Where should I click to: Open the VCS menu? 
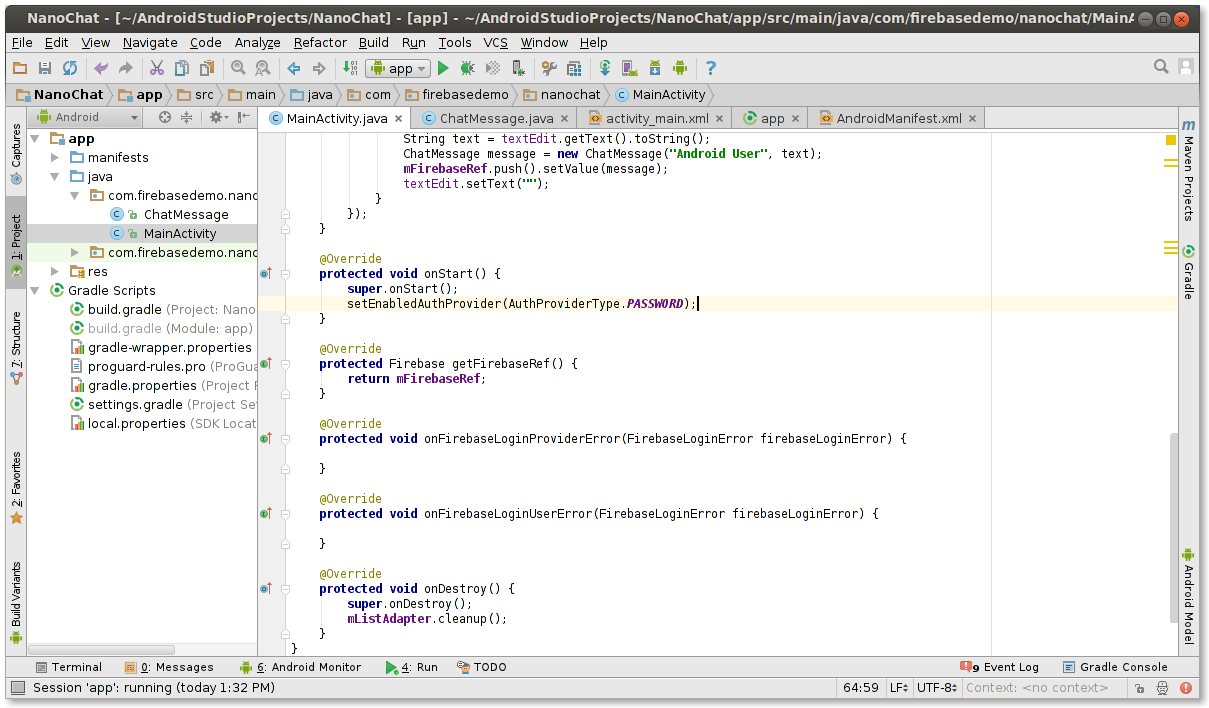pos(496,42)
